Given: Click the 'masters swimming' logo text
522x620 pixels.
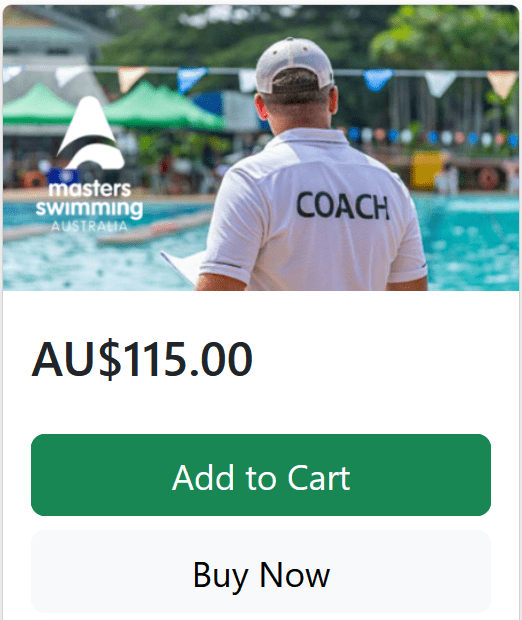Looking at the screenshot, I should point(89,200).
